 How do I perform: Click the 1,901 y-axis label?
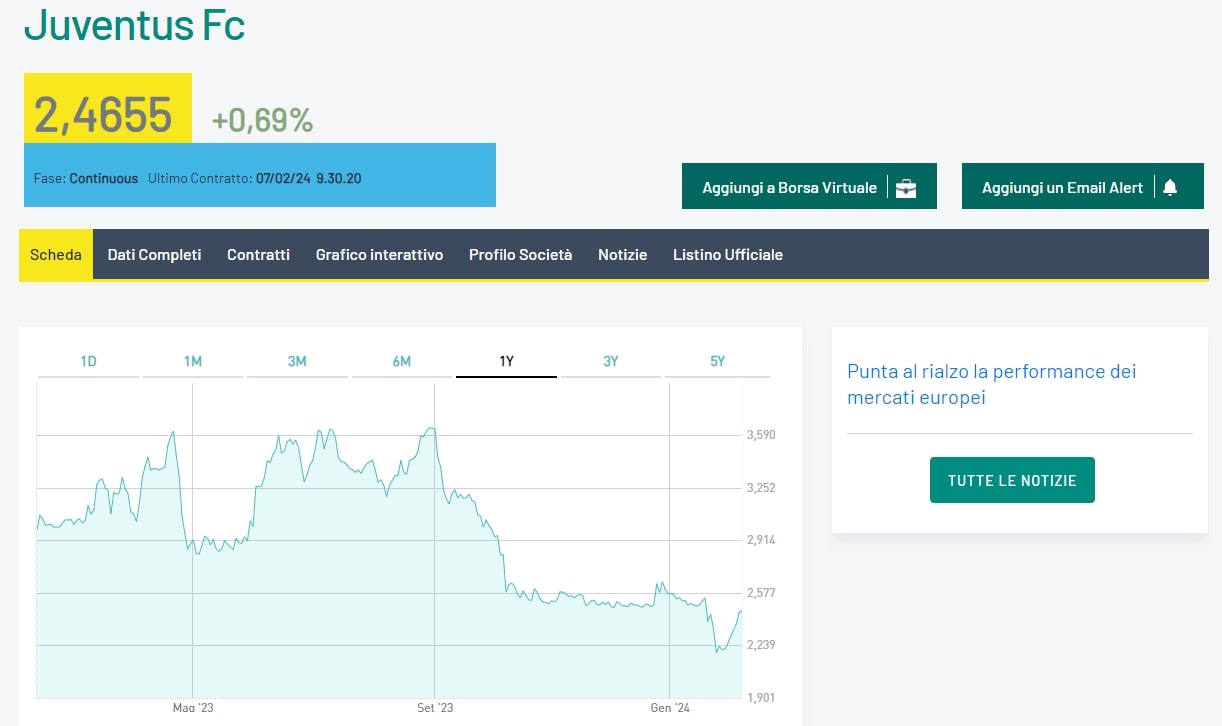click(x=761, y=698)
